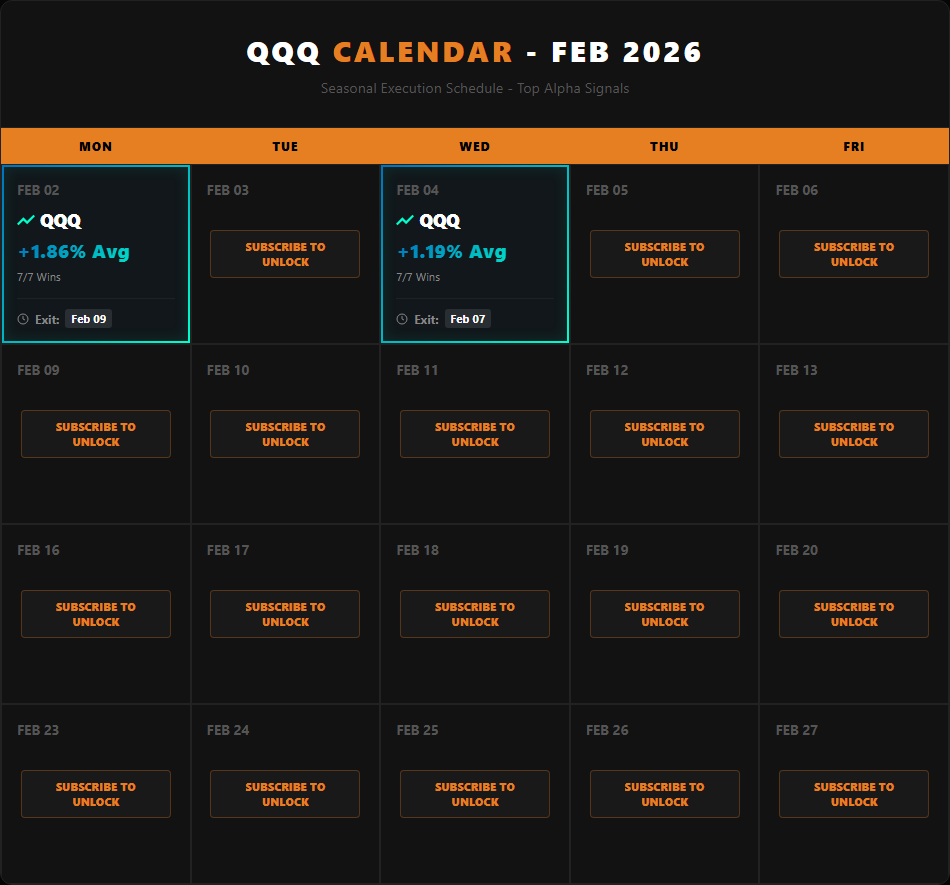The width and height of the screenshot is (950, 885).
Task: Click the clock icon next to Exit on Feb 02
Action: (22, 318)
